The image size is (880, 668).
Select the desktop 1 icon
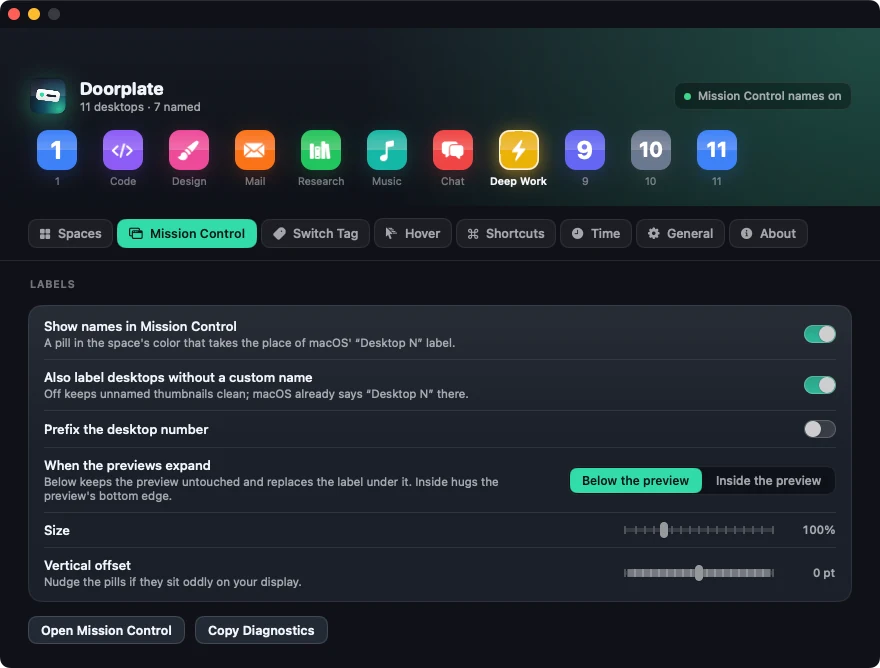coord(57,150)
